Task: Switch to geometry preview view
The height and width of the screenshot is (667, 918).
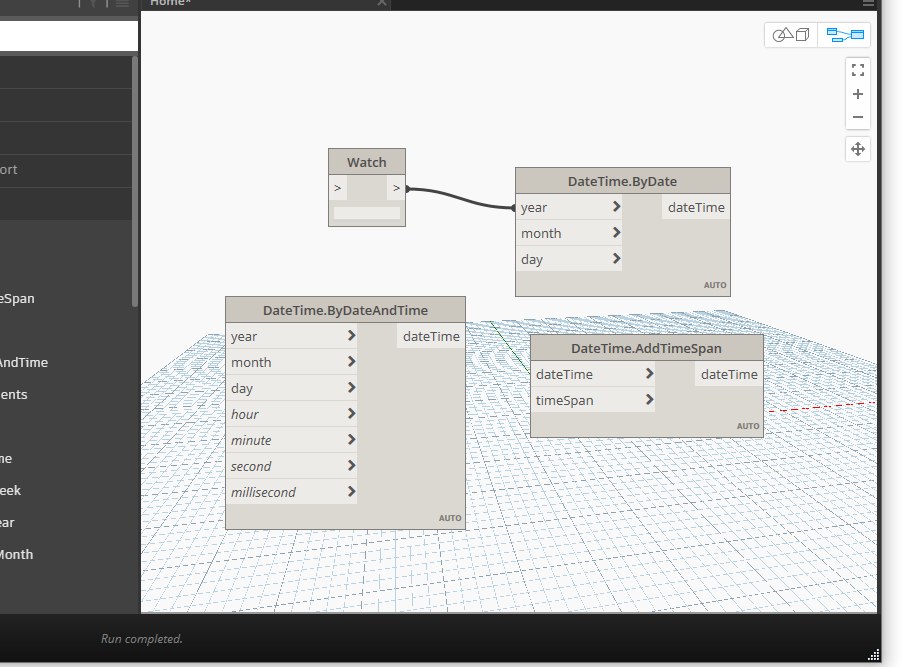Action: pos(790,34)
